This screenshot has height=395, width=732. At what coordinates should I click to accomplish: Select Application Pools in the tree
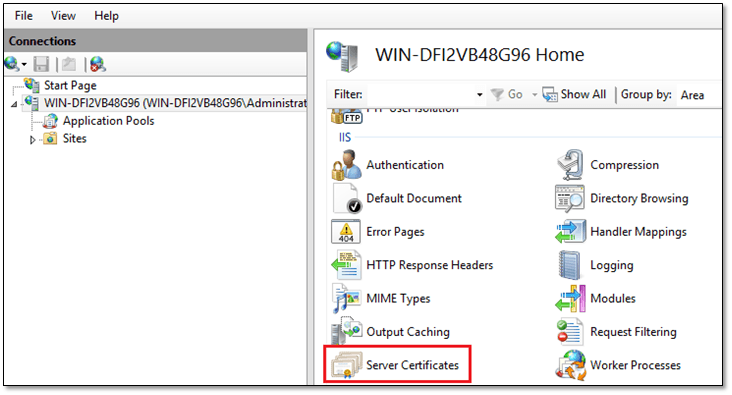(109, 121)
